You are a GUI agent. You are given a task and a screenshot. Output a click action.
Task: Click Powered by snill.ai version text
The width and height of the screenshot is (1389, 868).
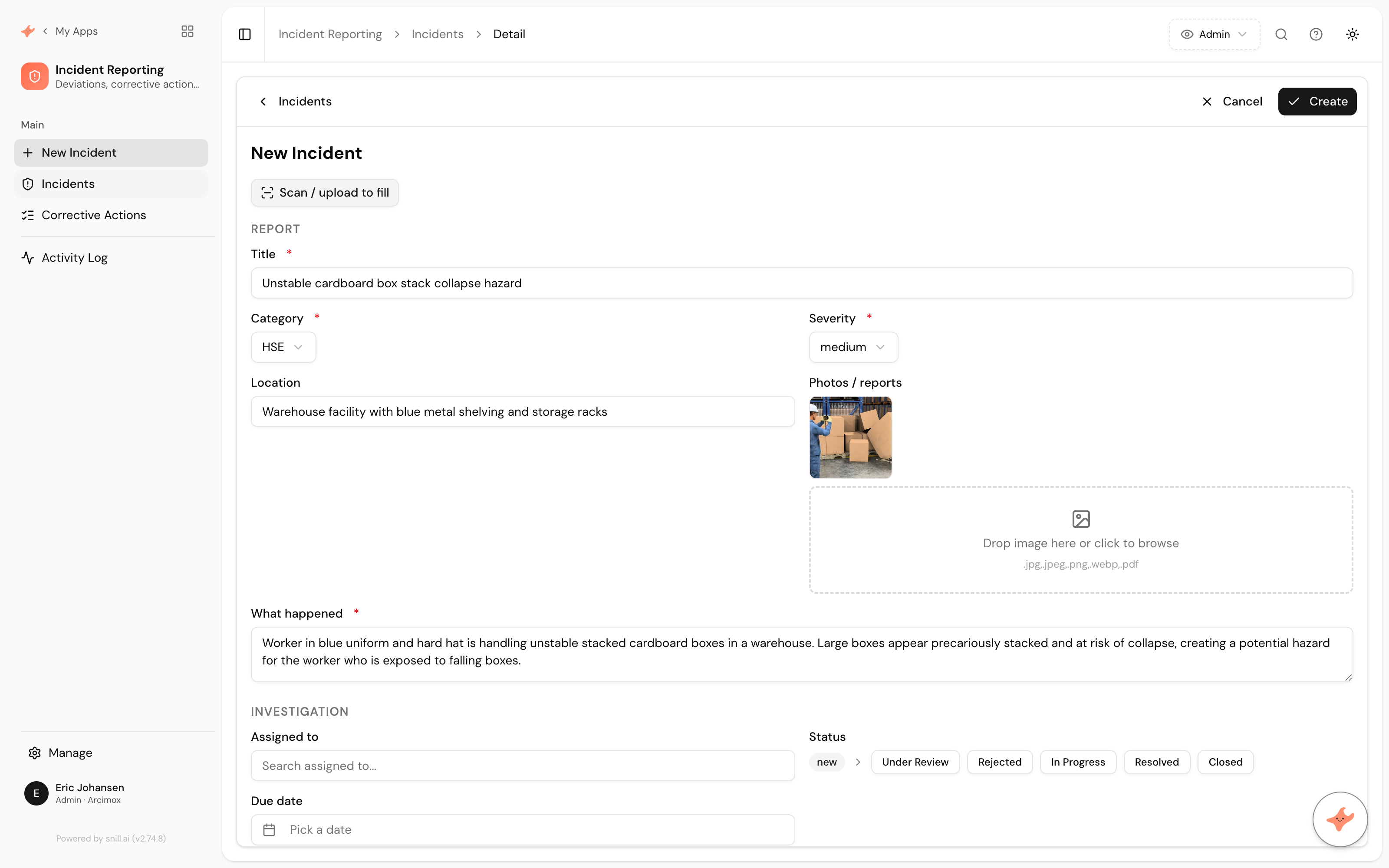(x=111, y=839)
